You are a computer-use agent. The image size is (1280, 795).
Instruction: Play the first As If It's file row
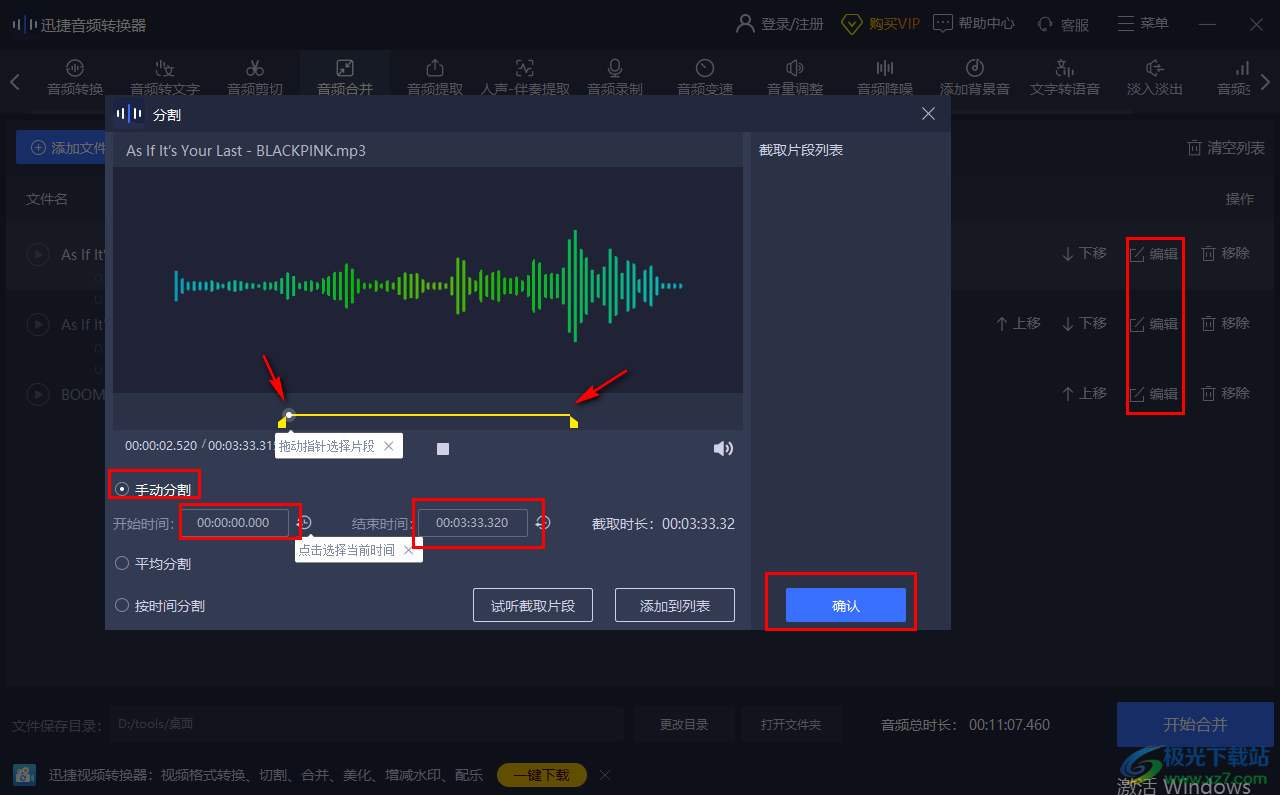coord(37,255)
